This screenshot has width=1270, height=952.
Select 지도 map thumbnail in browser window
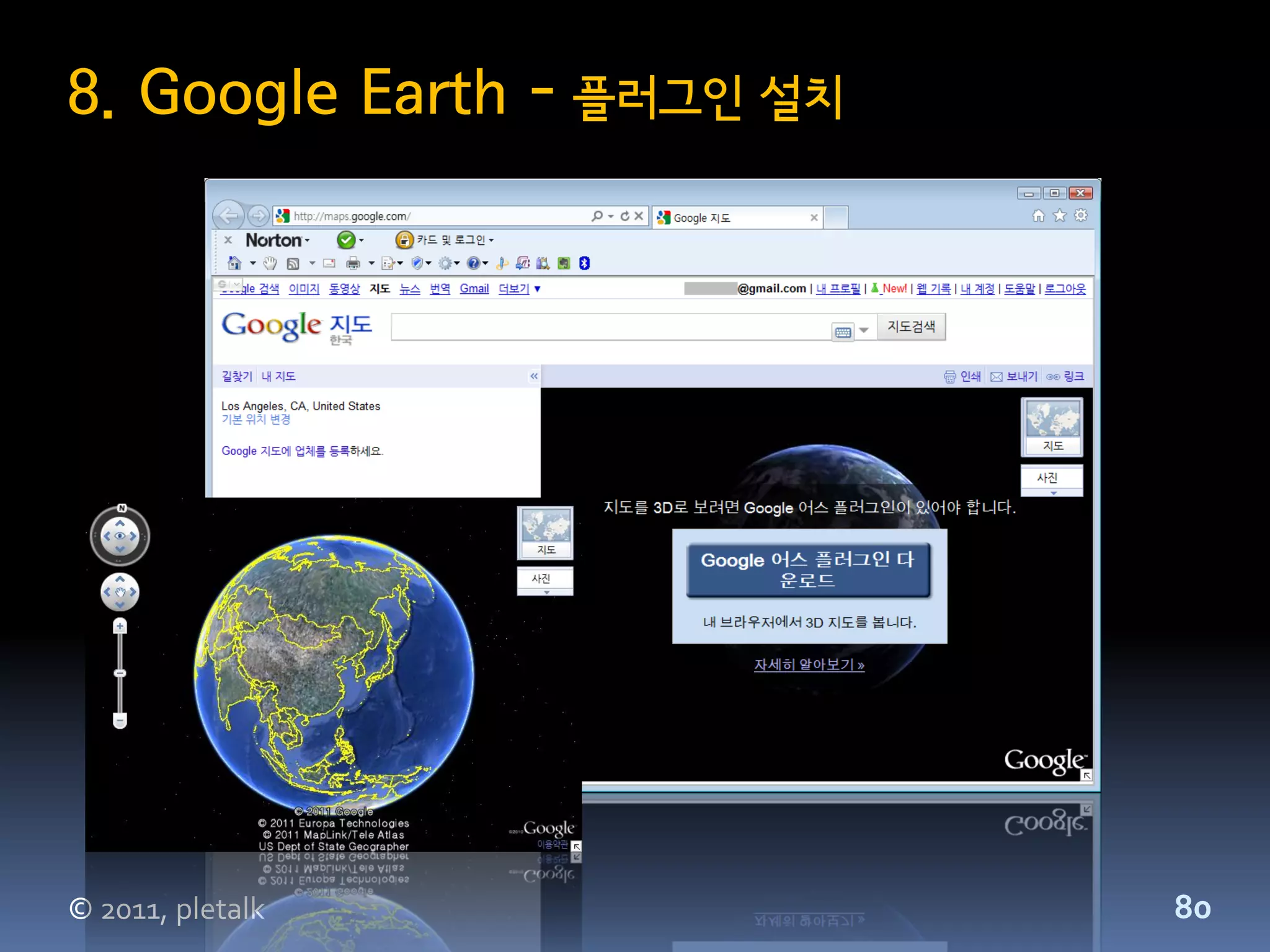[x=1052, y=427]
